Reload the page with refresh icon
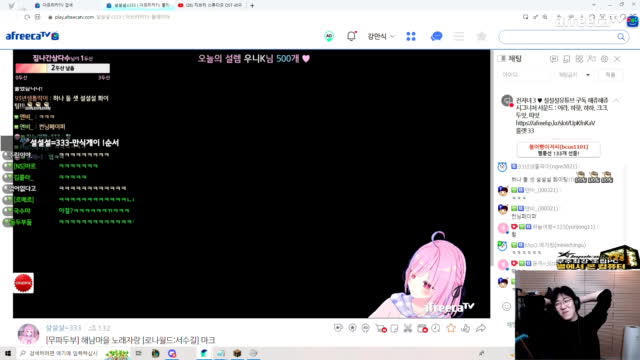This screenshot has width=640, height=360. click(27, 17)
